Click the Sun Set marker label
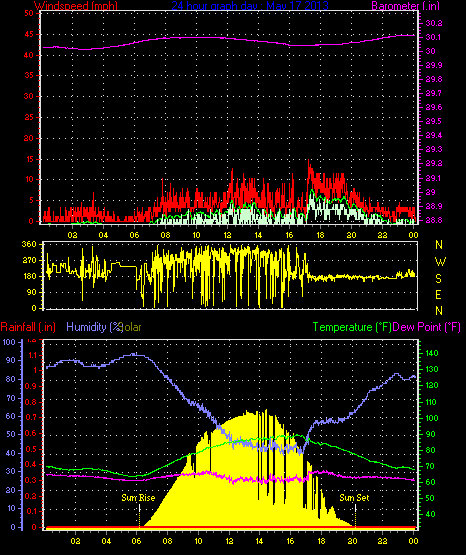The height and width of the screenshot is (555, 466). (x=354, y=498)
